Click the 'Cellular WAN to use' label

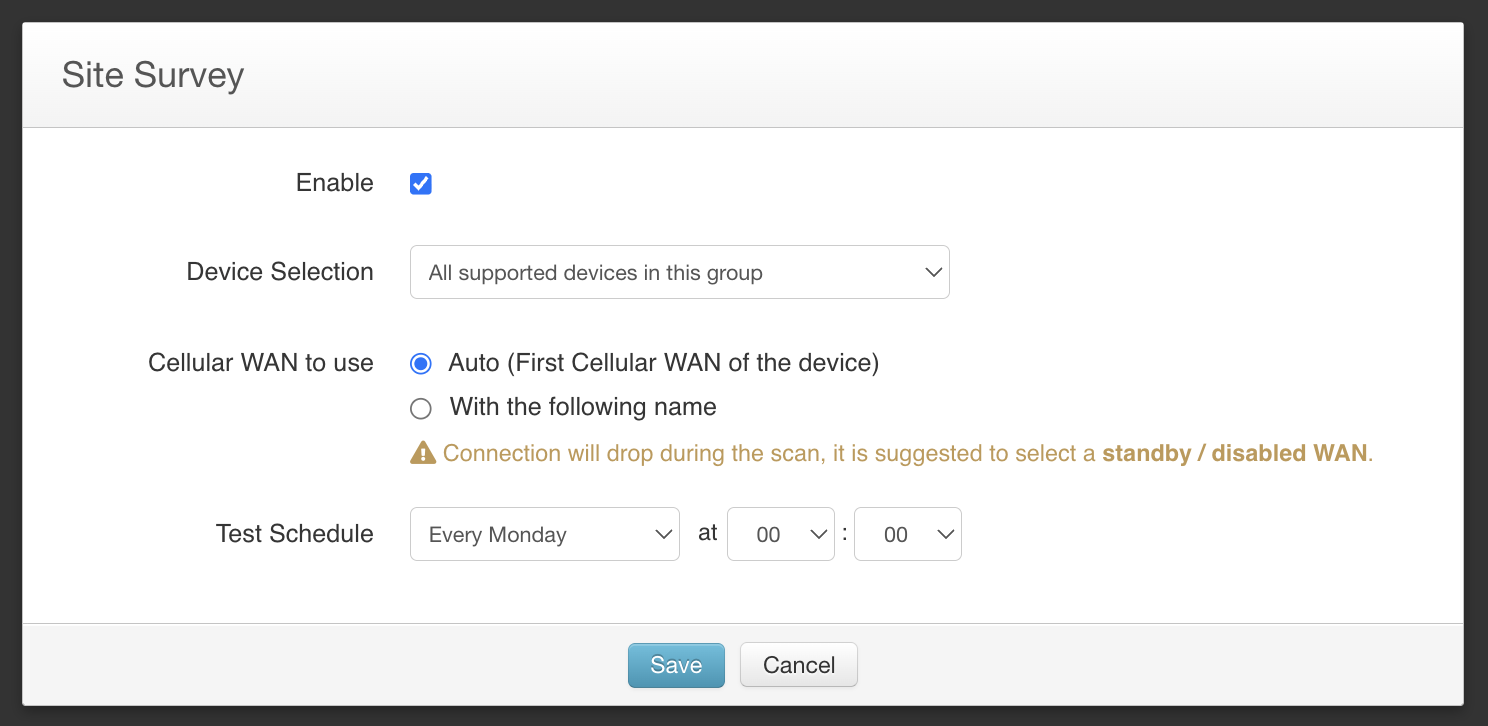(260, 363)
